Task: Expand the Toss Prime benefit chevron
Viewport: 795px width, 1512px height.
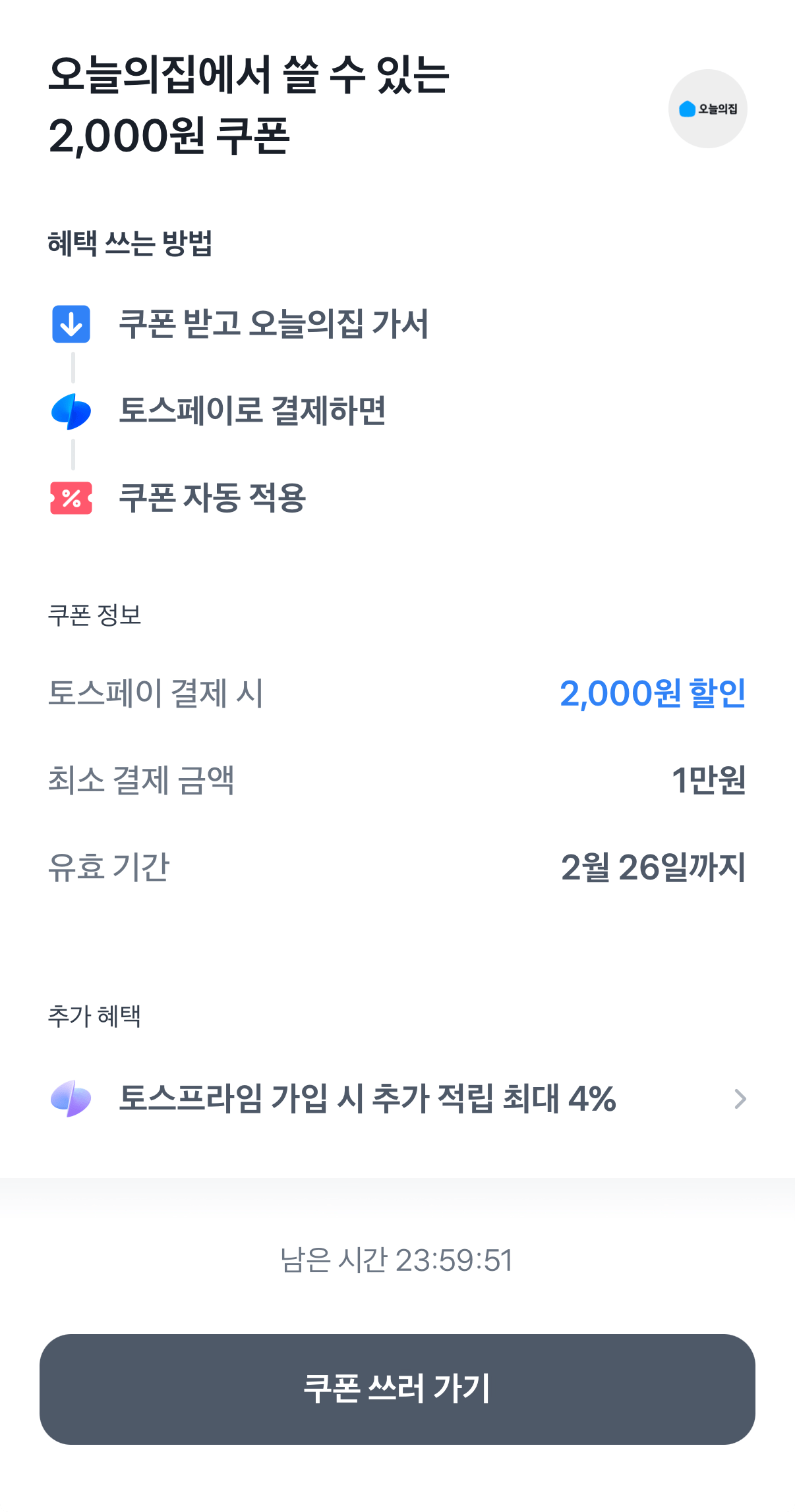Action: tap(740, 1099)
